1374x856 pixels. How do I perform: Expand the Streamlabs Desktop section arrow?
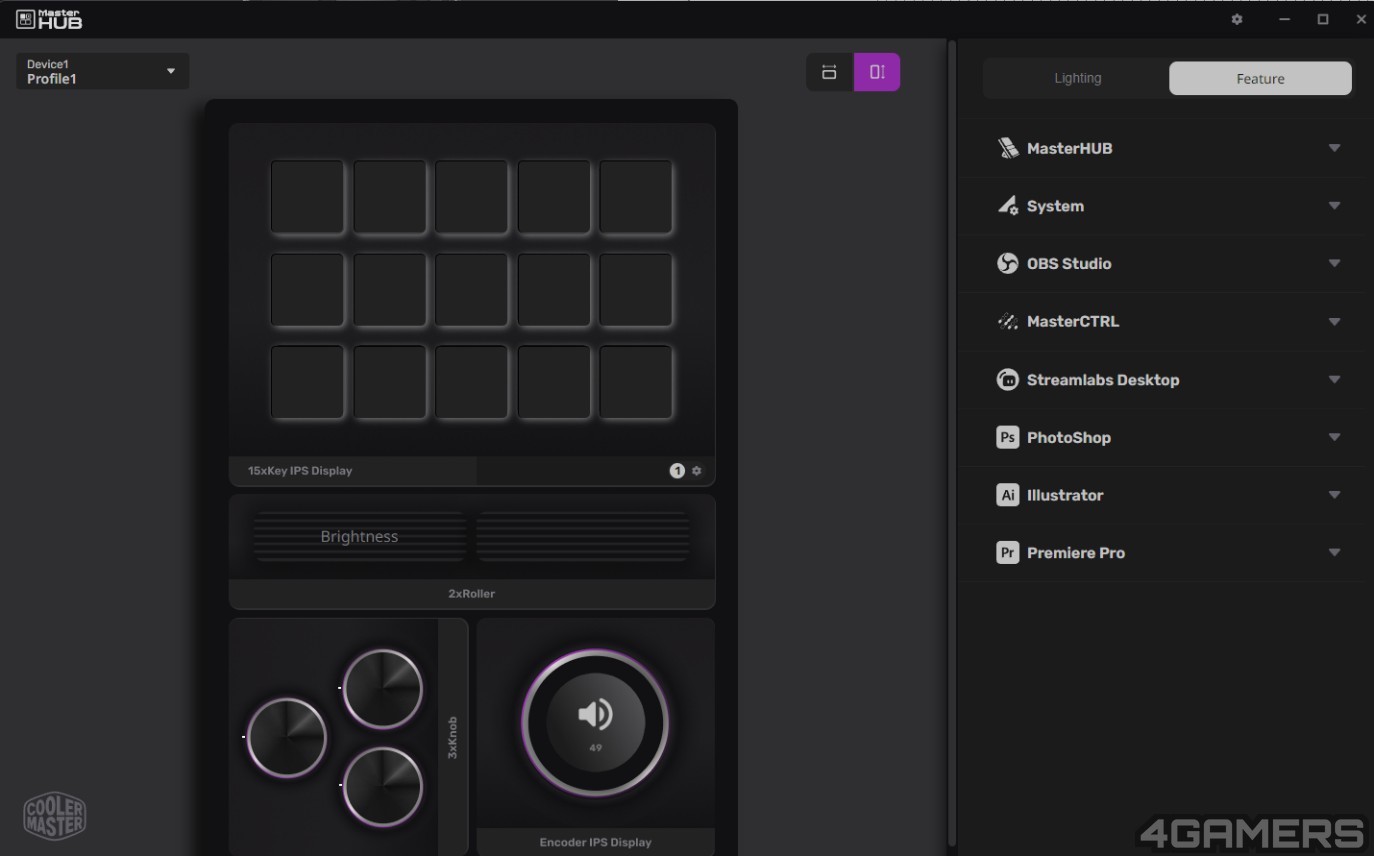[x=1334, y=379]
